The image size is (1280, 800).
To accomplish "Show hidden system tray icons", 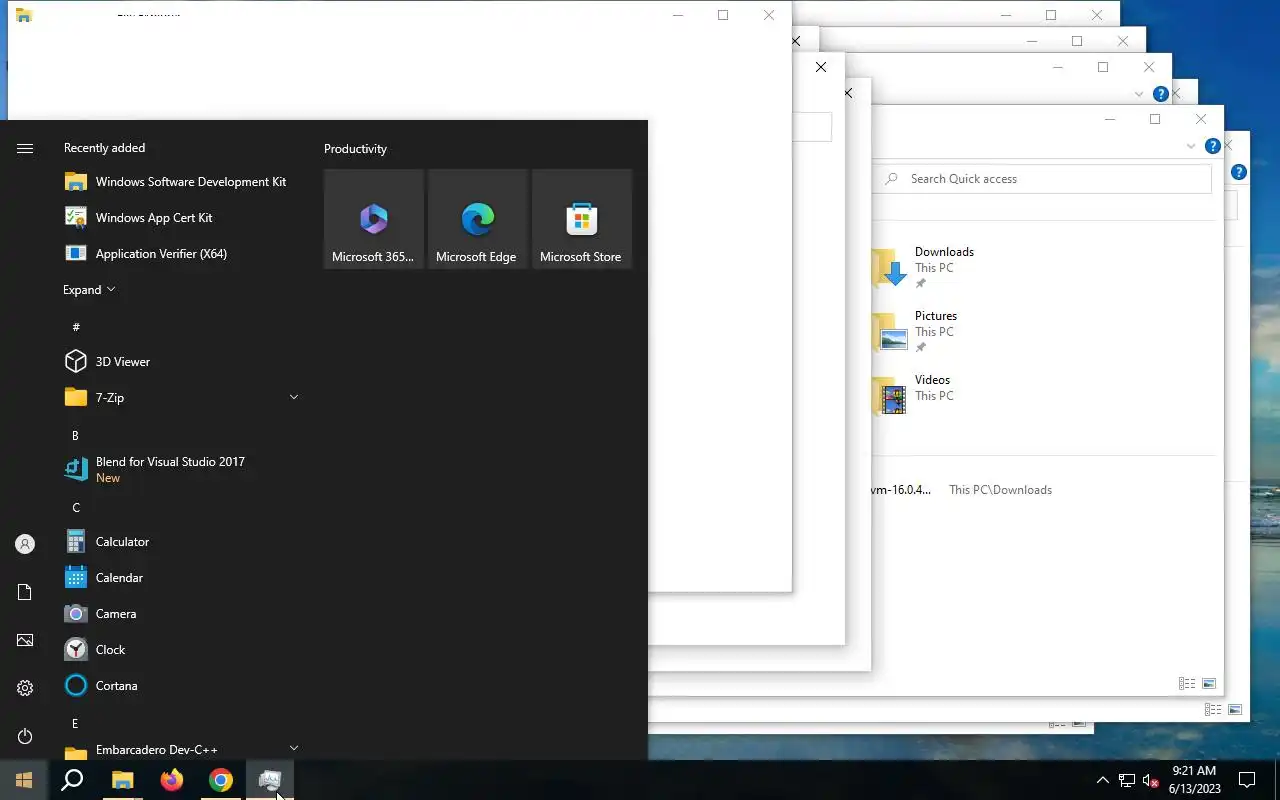I will [1102, 780].
